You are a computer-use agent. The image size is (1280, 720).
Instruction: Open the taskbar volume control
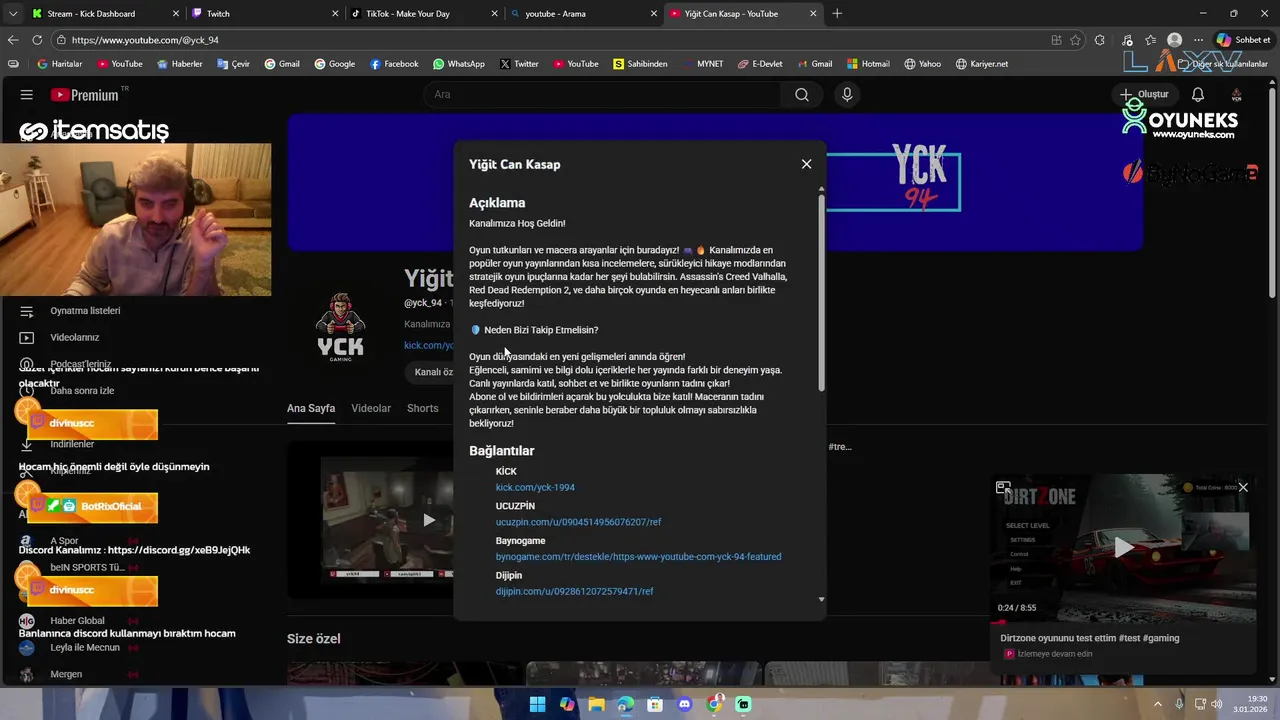[1216, 704]
